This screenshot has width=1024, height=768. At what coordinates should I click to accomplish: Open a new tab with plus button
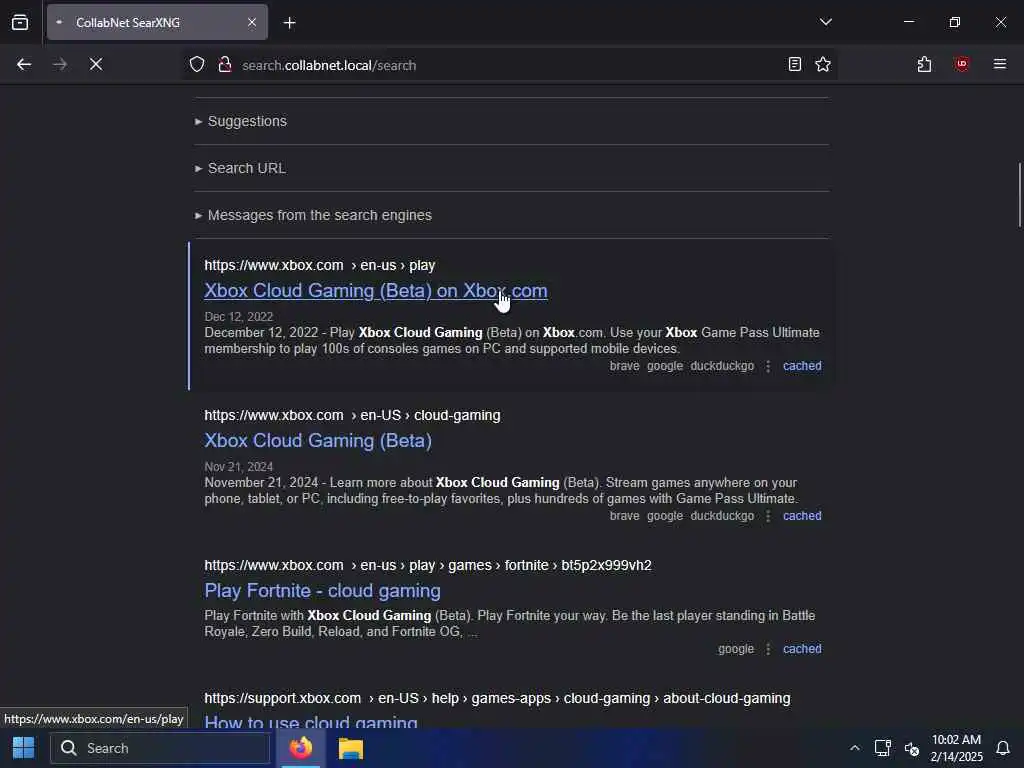tap(289, 23)
